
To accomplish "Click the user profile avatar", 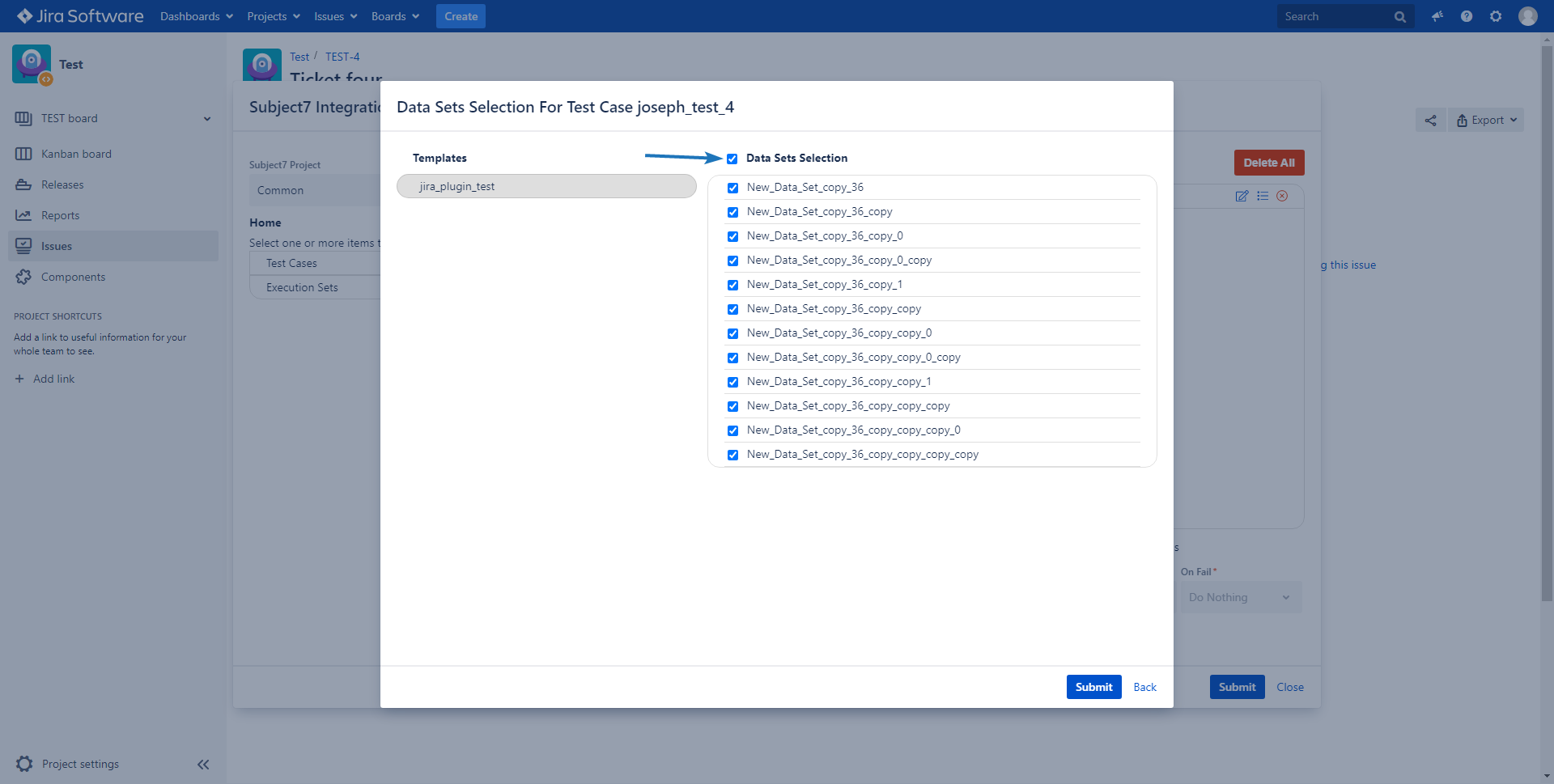I will click(x=1527, y=16).
